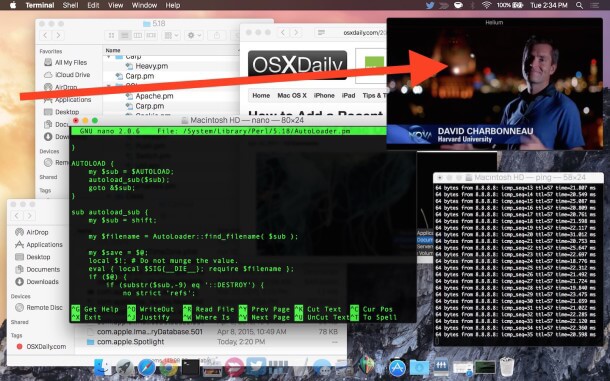Open Safari from the dock

[x=147, y=367]
